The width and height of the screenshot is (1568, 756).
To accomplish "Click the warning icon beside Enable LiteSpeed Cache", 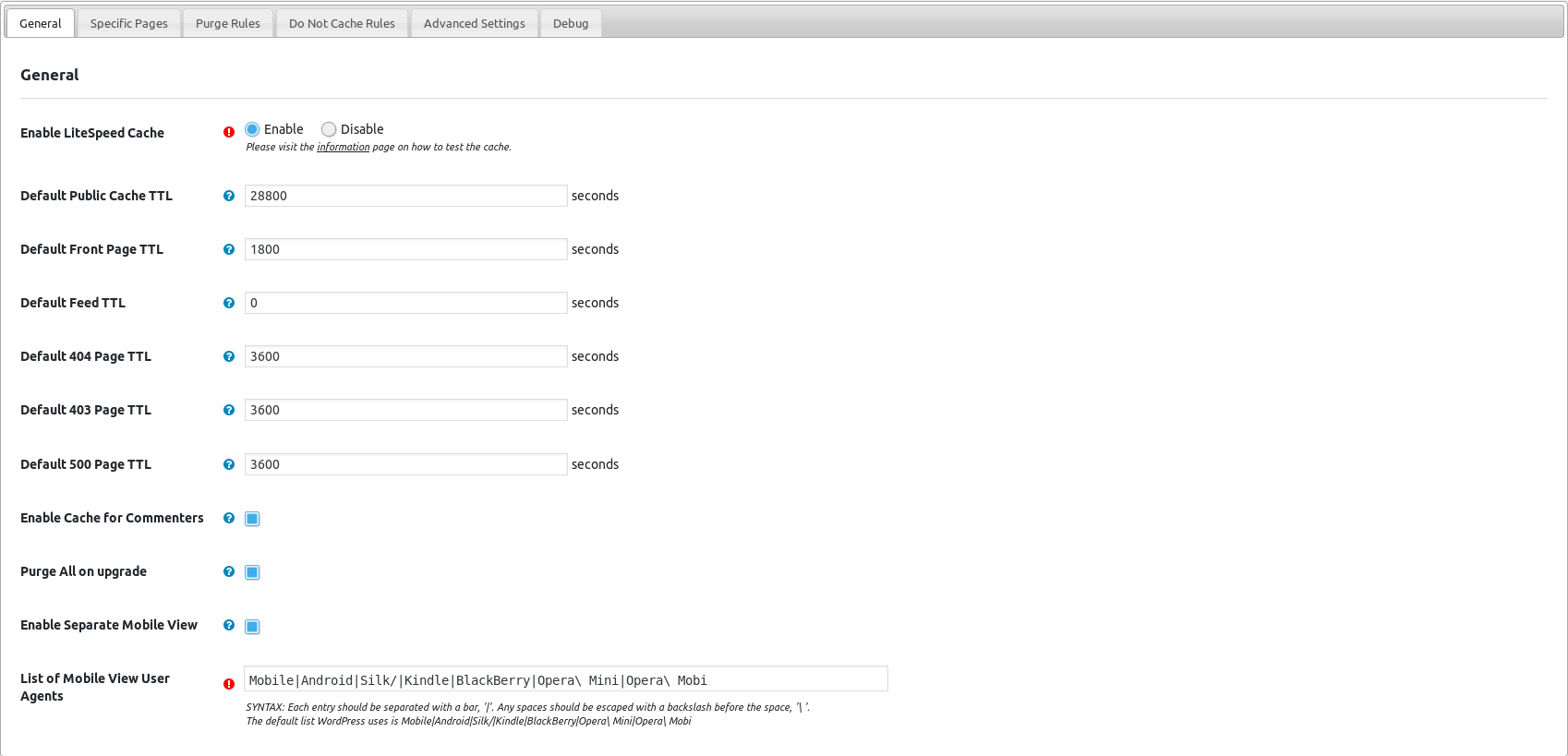I will [229, 132].
